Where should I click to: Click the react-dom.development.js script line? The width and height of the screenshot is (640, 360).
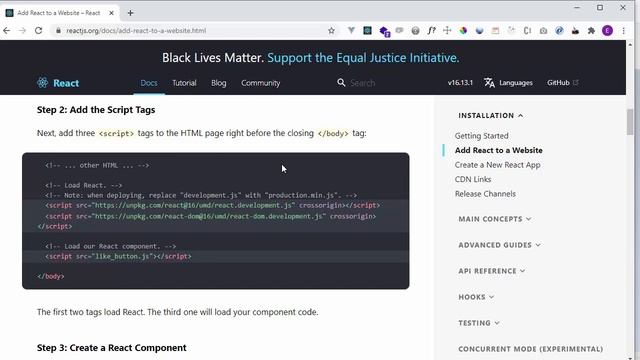point(211,216)
